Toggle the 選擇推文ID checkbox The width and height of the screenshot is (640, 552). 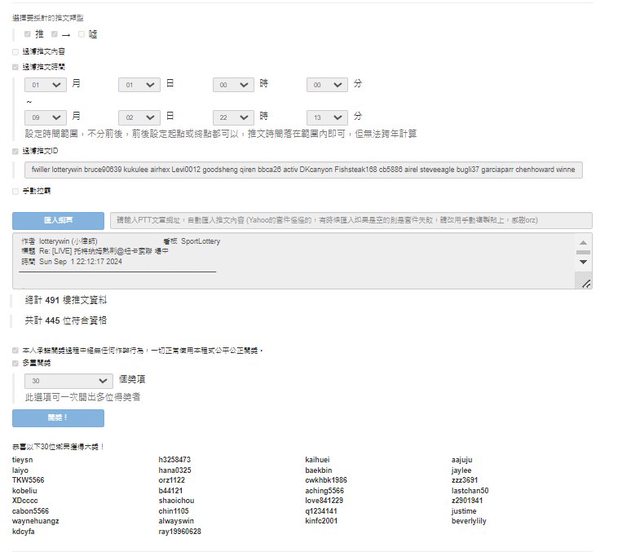click(x=15, y=151)
